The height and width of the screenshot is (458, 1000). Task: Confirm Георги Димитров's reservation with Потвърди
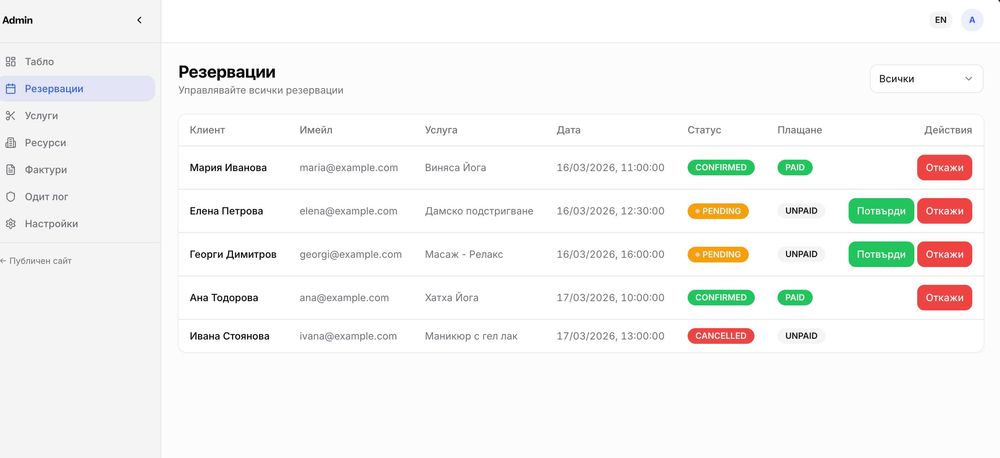tap(881, 255)
